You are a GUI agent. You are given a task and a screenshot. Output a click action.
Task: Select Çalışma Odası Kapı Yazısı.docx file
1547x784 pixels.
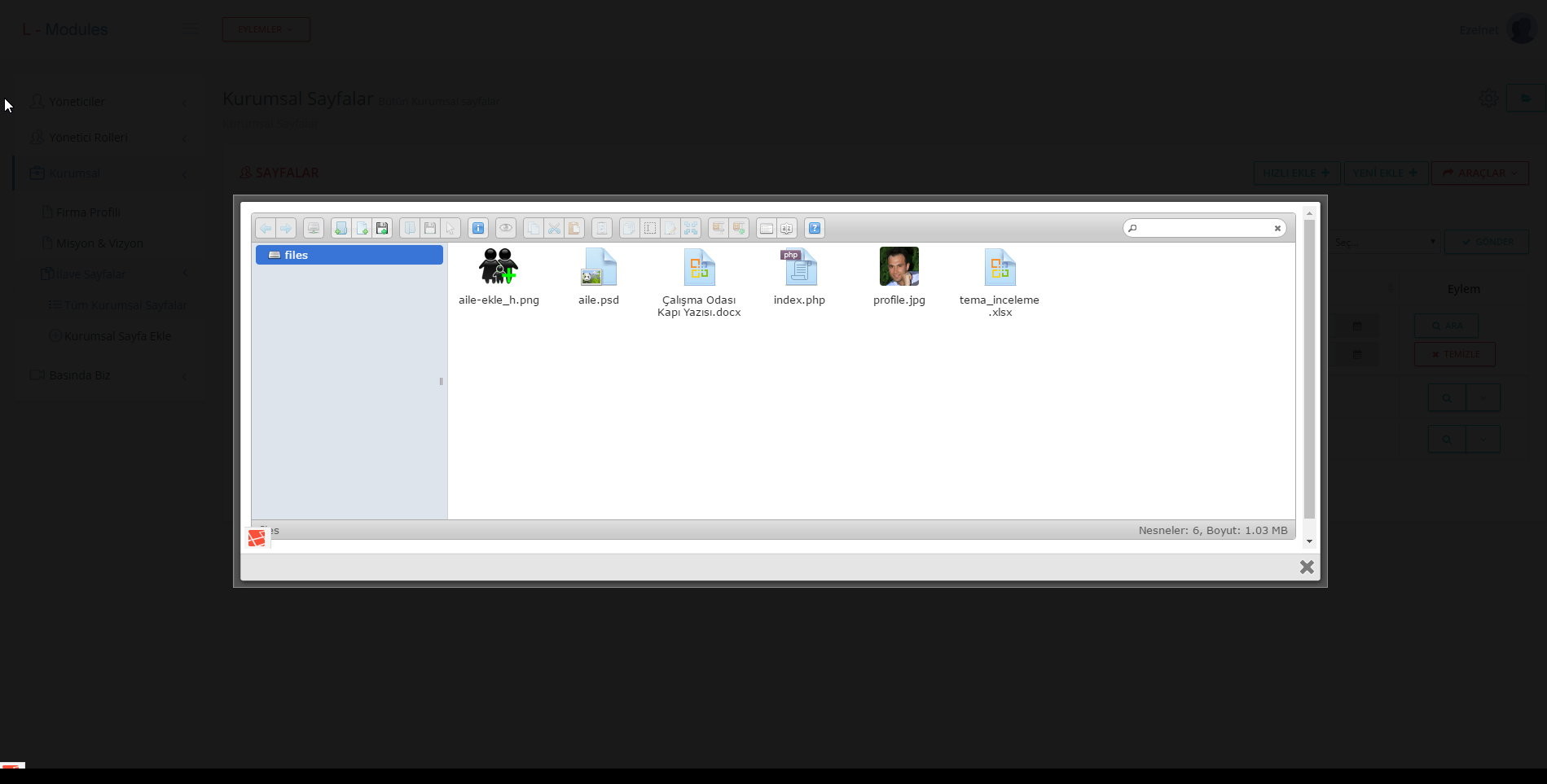[x=699, y=283]
